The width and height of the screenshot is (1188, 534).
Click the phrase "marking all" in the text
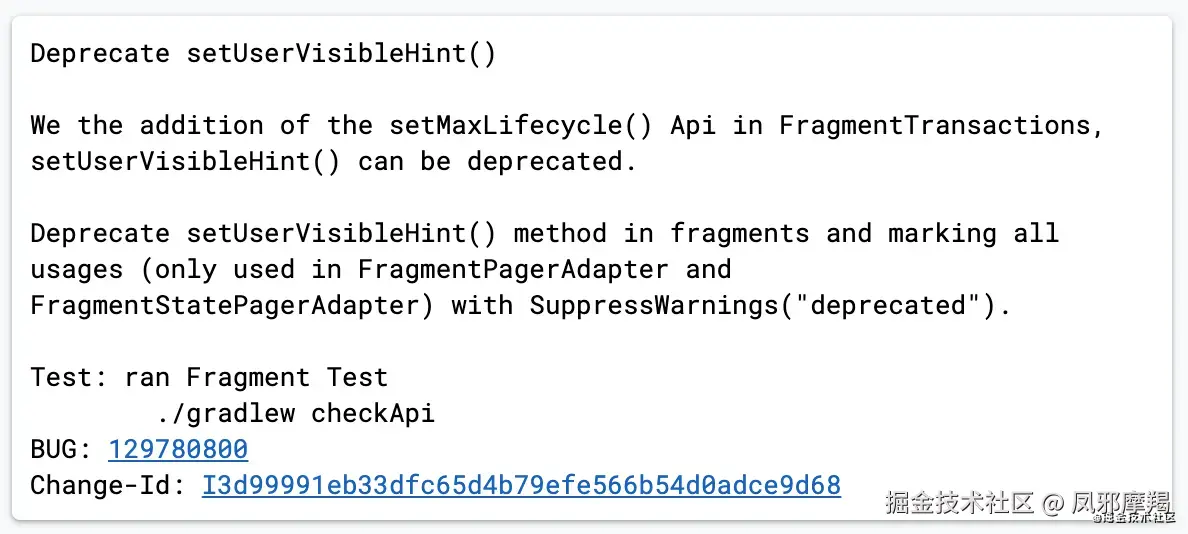[973, 233]
